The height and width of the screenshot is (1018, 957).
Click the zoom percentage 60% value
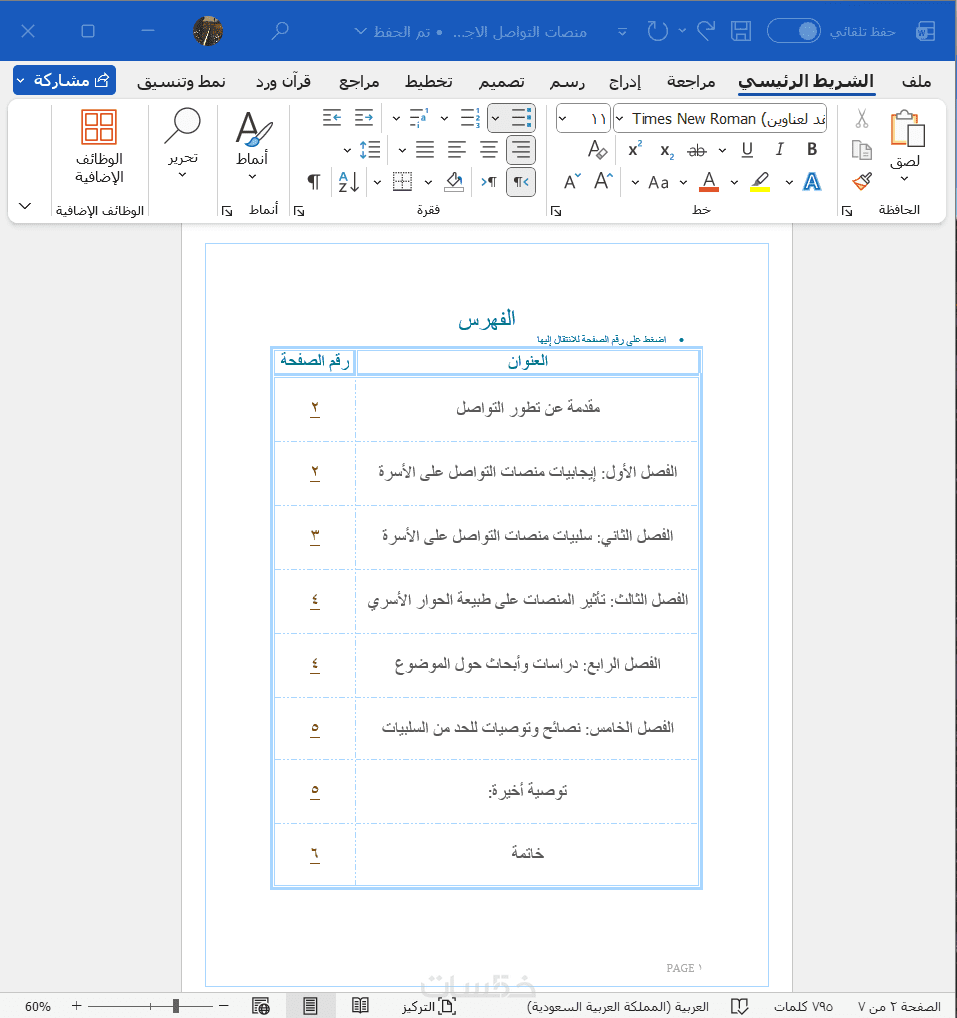[38, 1006]
